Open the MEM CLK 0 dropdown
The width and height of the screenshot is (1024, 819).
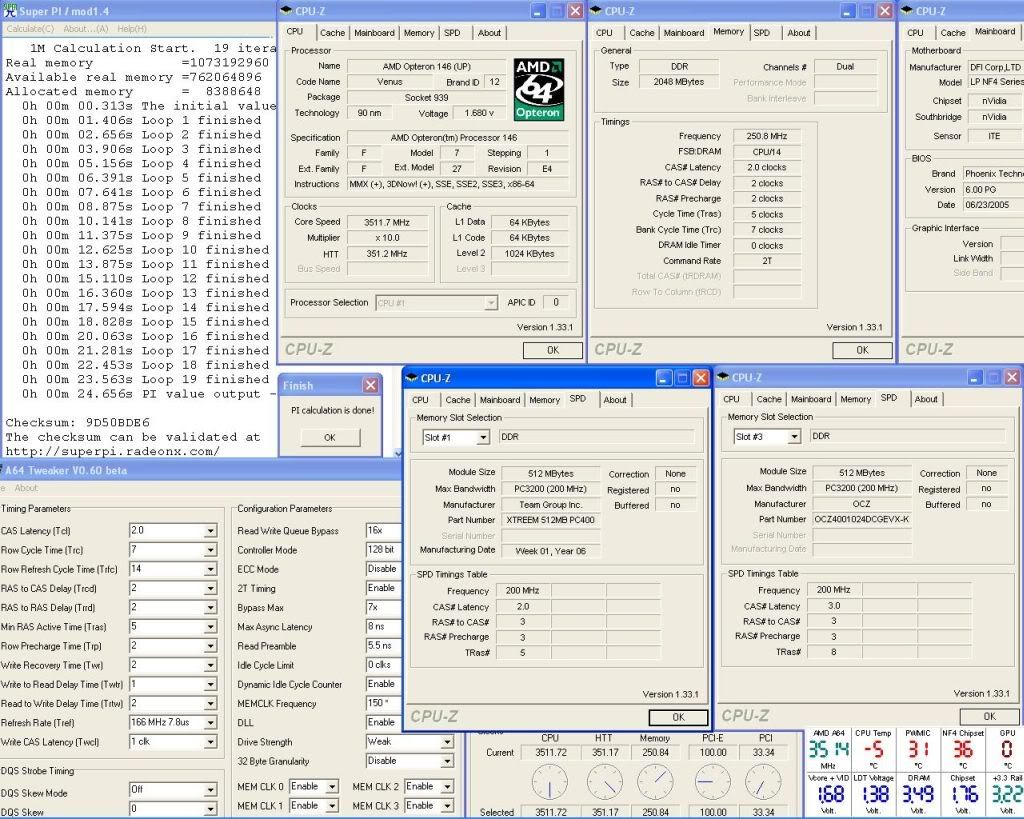[332, 787]
